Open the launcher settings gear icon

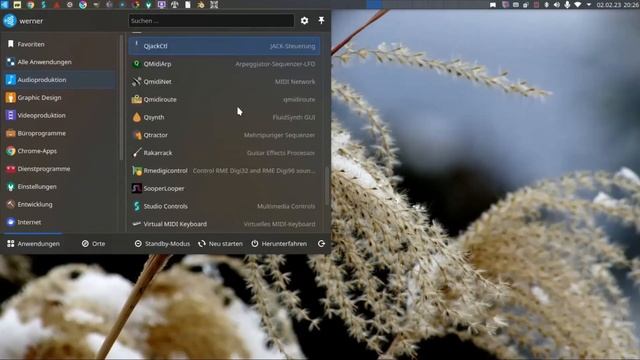click(304, 20)
